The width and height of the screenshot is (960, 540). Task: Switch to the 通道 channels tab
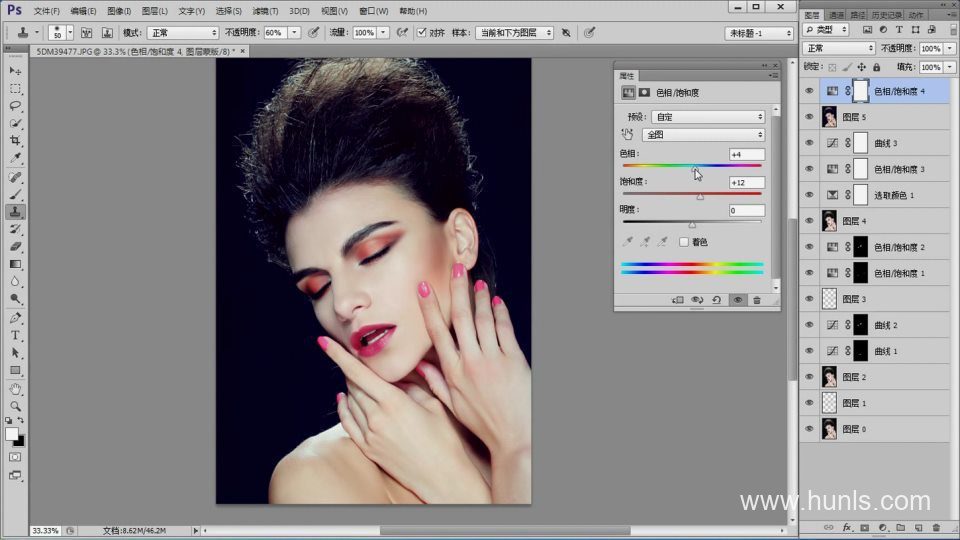pyautogui.click(x=836, y=15)
